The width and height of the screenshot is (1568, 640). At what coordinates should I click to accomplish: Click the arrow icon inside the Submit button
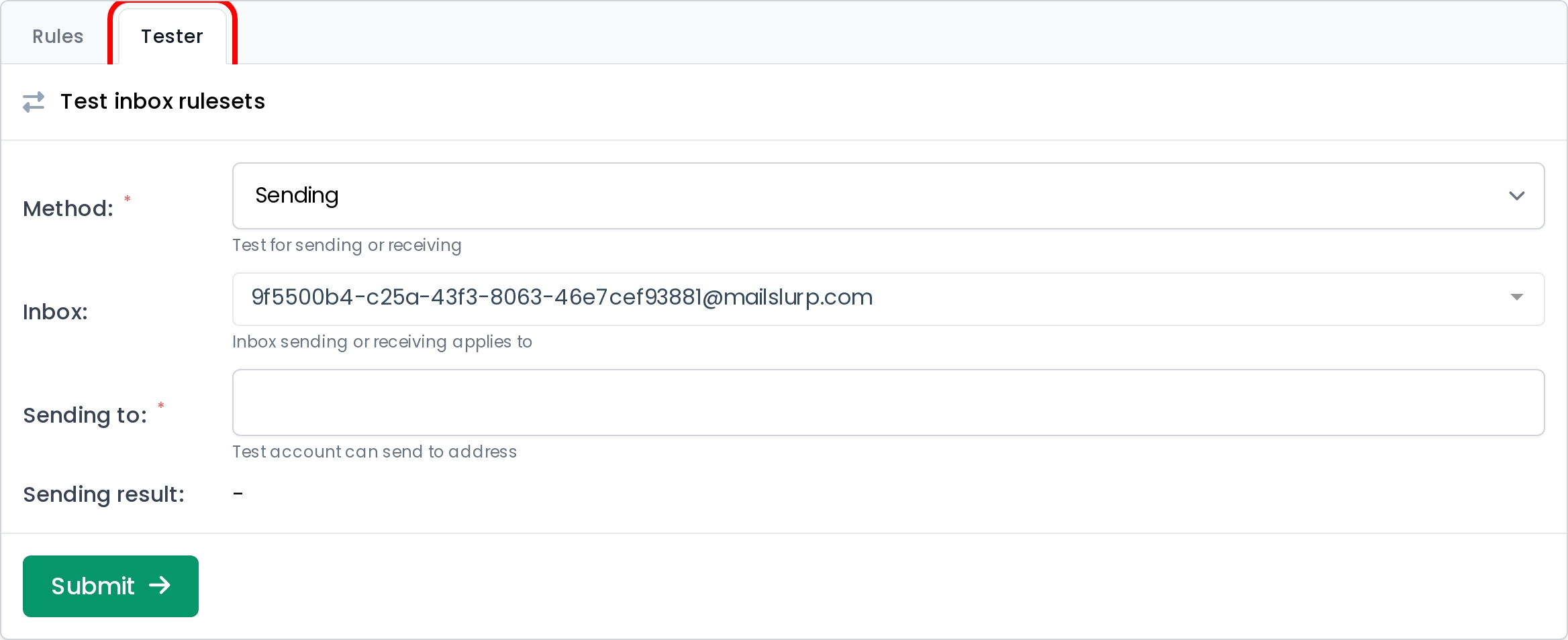coord(160,586)
